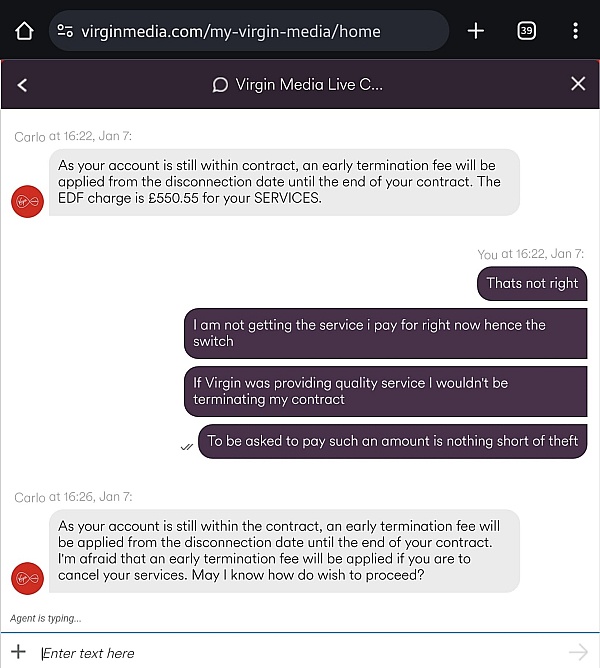
Task: Select the "nothing short of theft" message bubble
Action: [392, 441]
